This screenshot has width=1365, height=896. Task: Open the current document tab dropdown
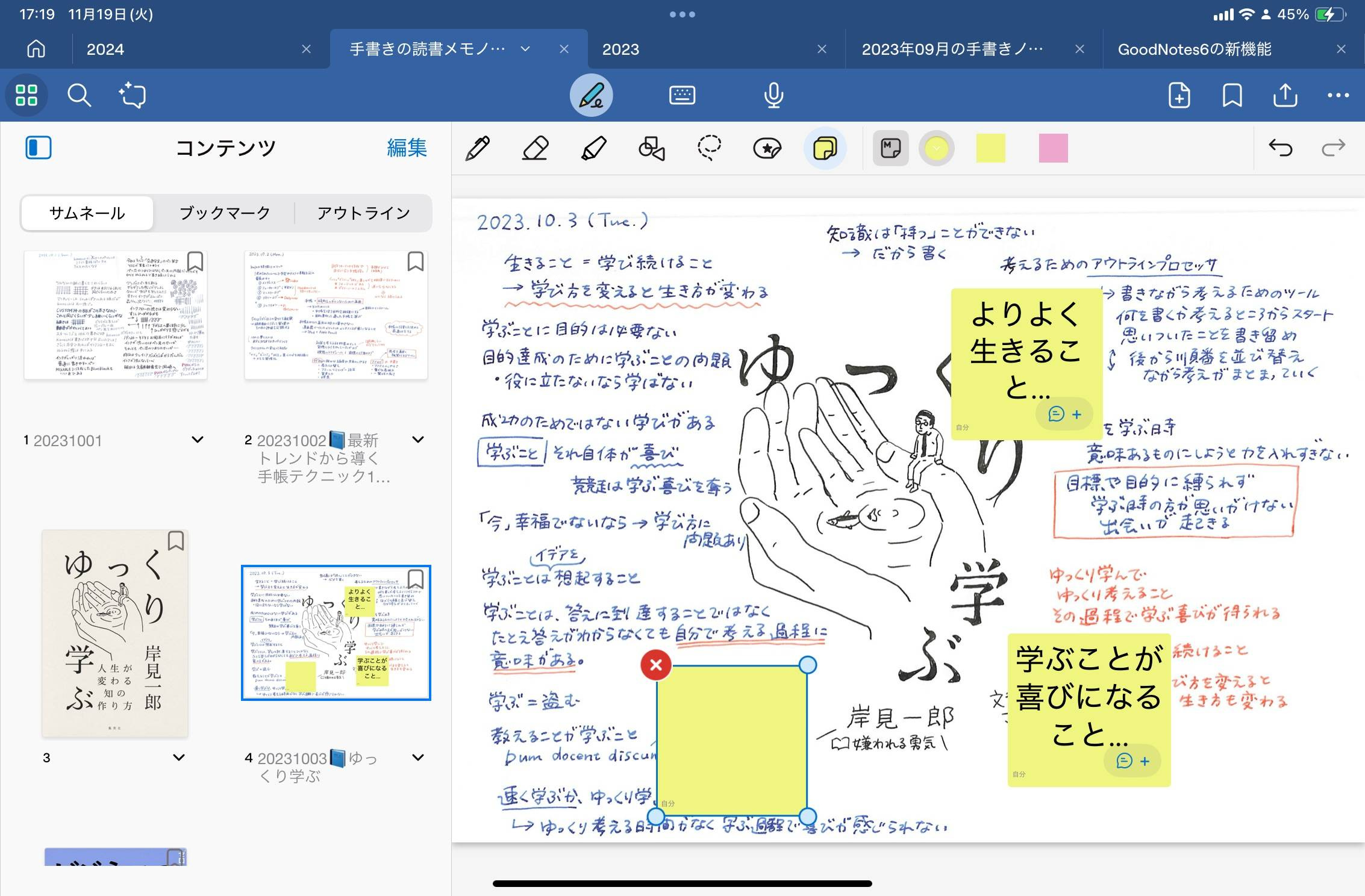525,49
